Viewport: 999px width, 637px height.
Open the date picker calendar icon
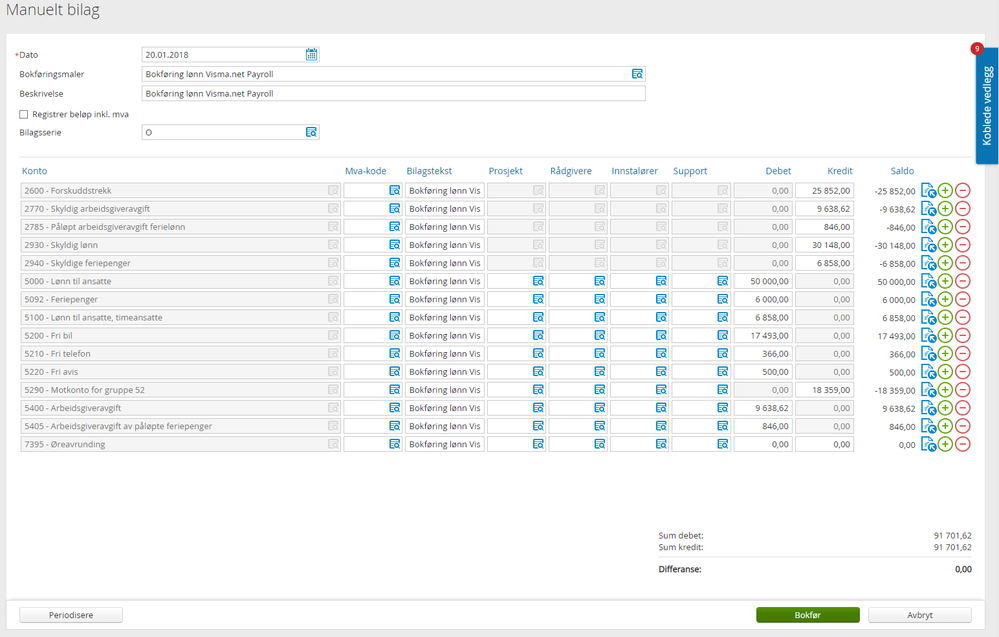(x=311, y=55)
